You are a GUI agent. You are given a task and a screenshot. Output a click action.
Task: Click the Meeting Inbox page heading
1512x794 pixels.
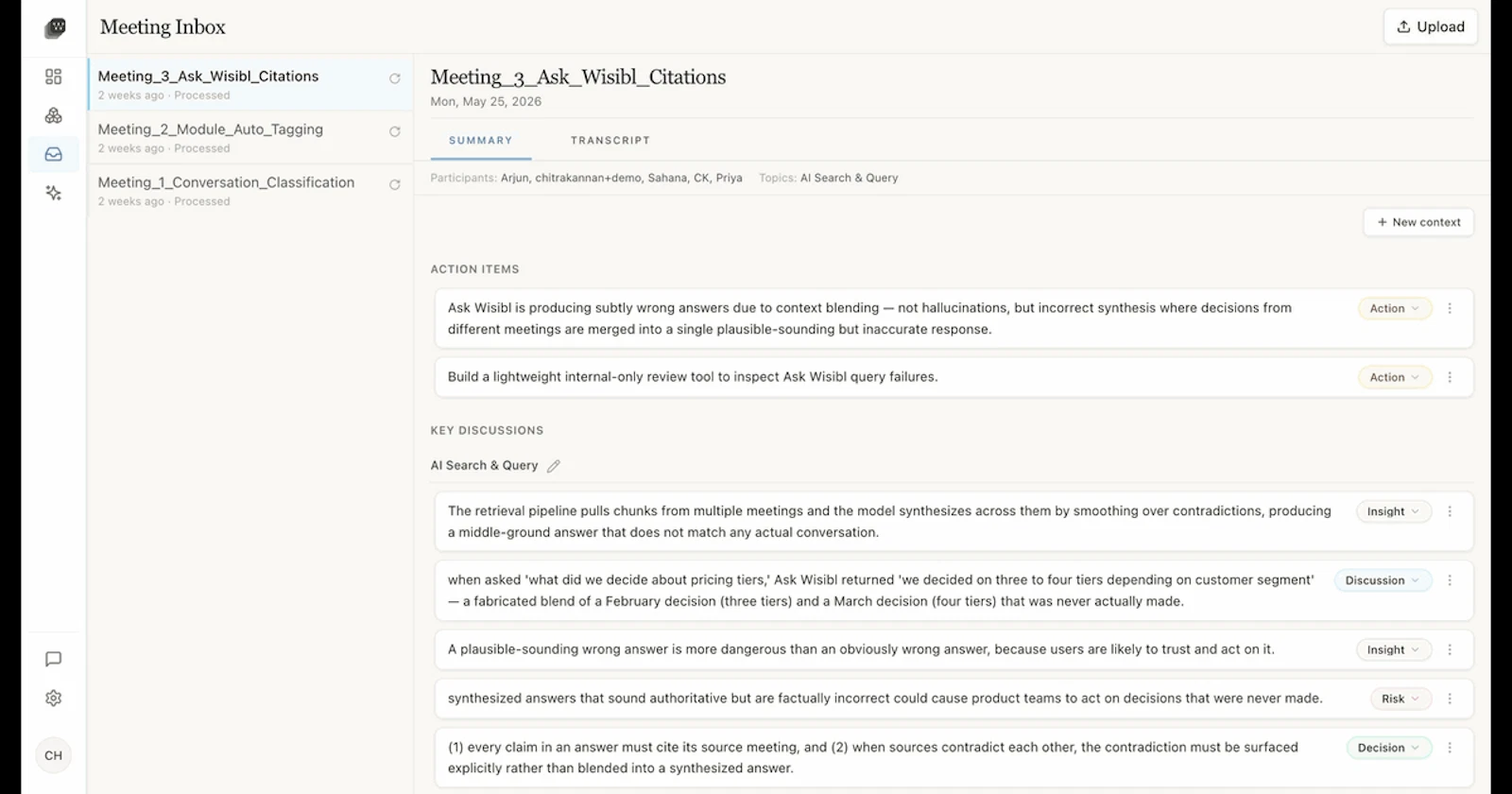click(163, 26)
